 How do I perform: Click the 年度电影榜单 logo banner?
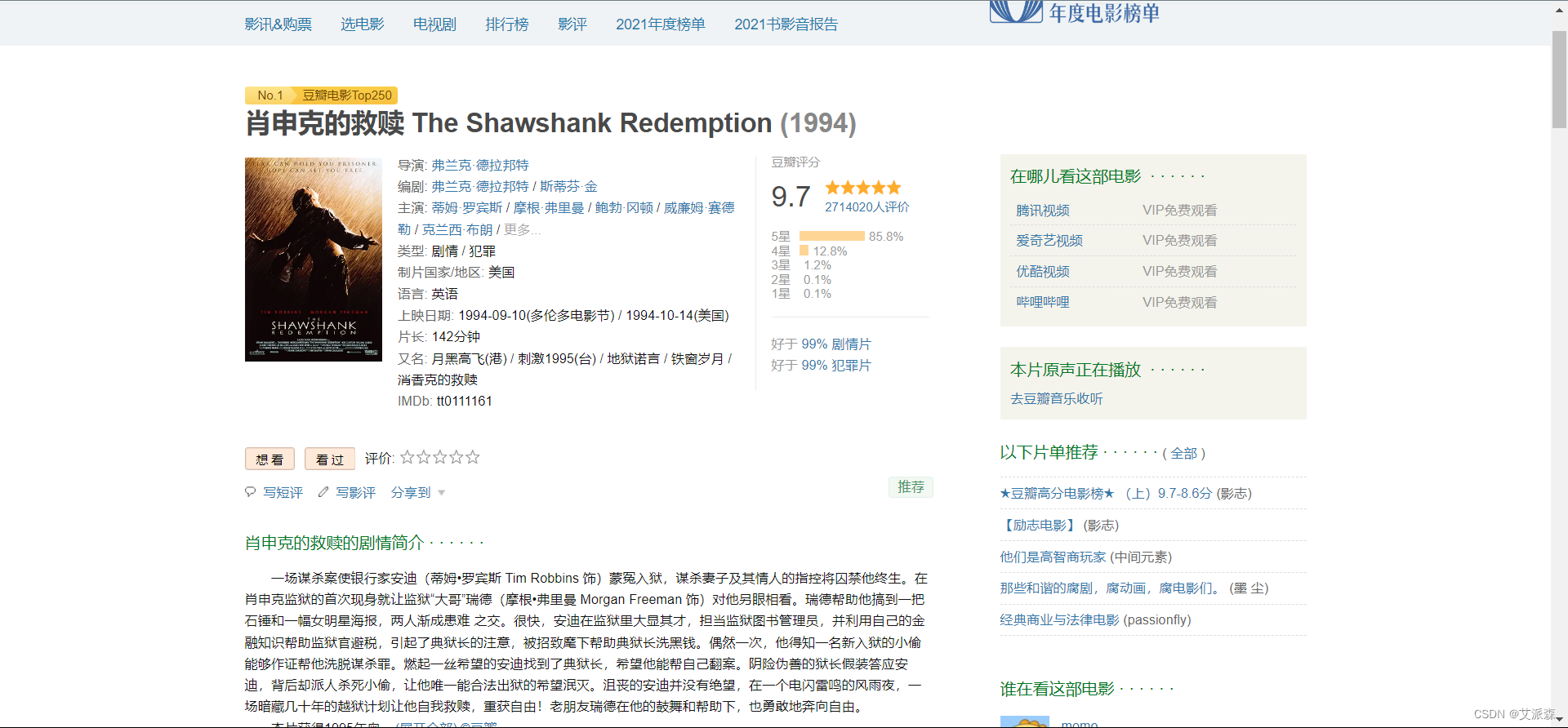(x=1075, y=12)
